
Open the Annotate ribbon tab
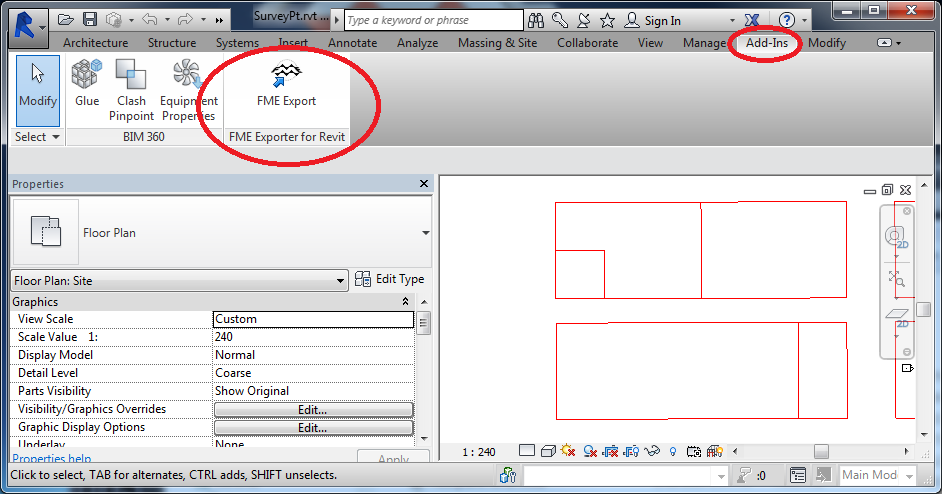(353, 43)
